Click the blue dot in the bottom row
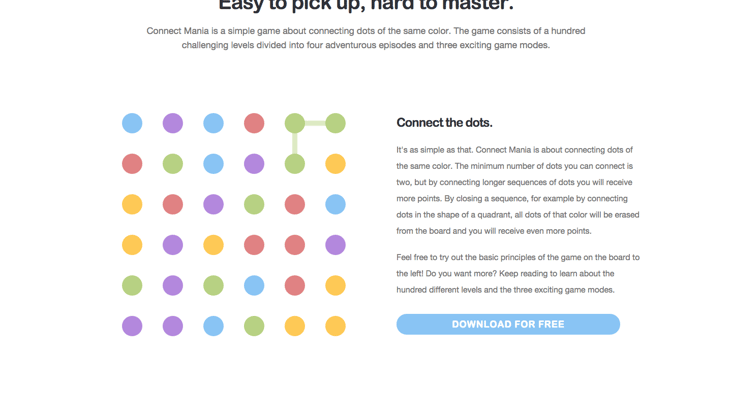Viewport: 732px width, 395px height. coord(213,326)
